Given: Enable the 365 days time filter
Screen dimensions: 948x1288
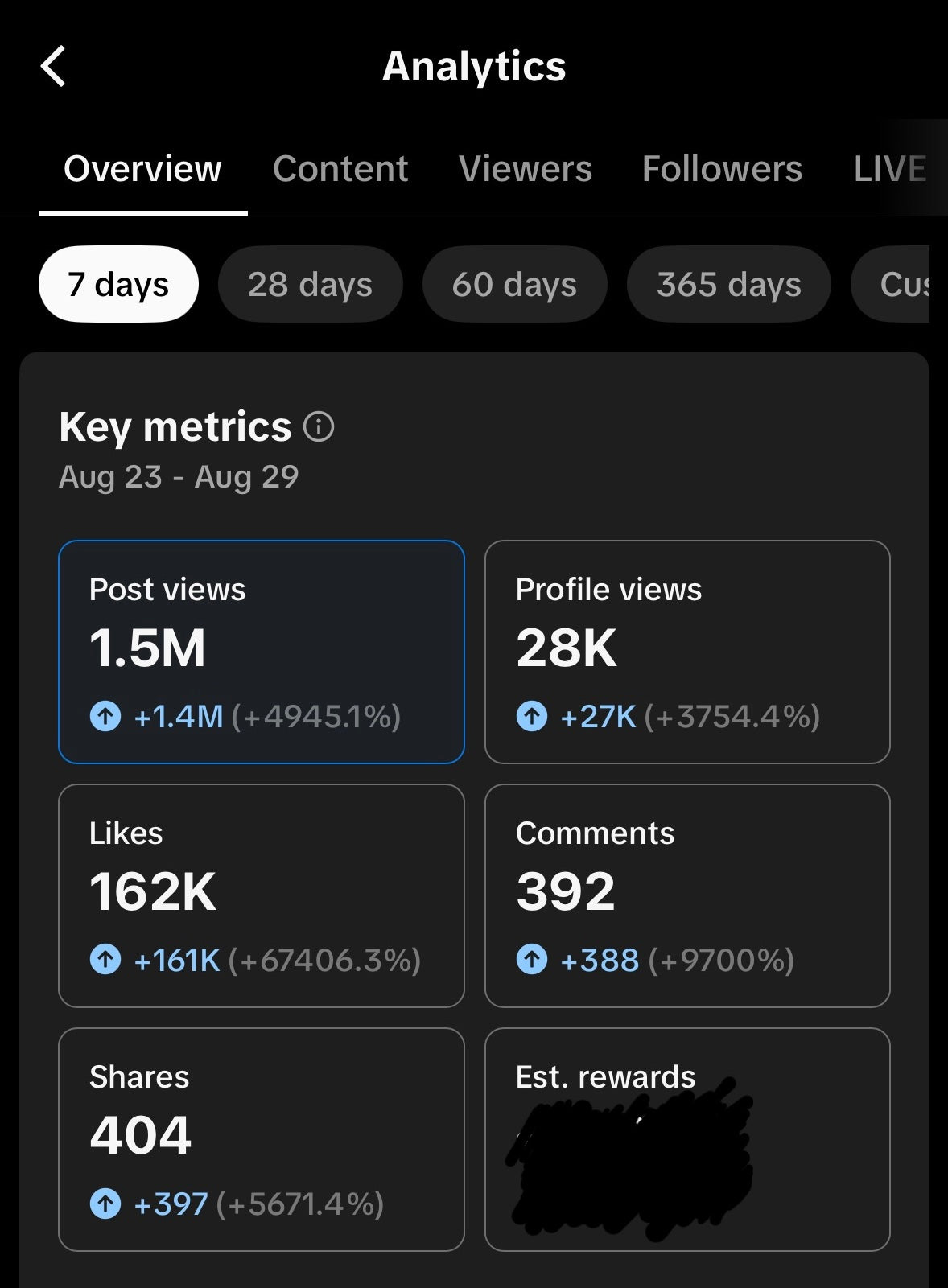Looking at the screenshot, I should [x=727, y=283].
